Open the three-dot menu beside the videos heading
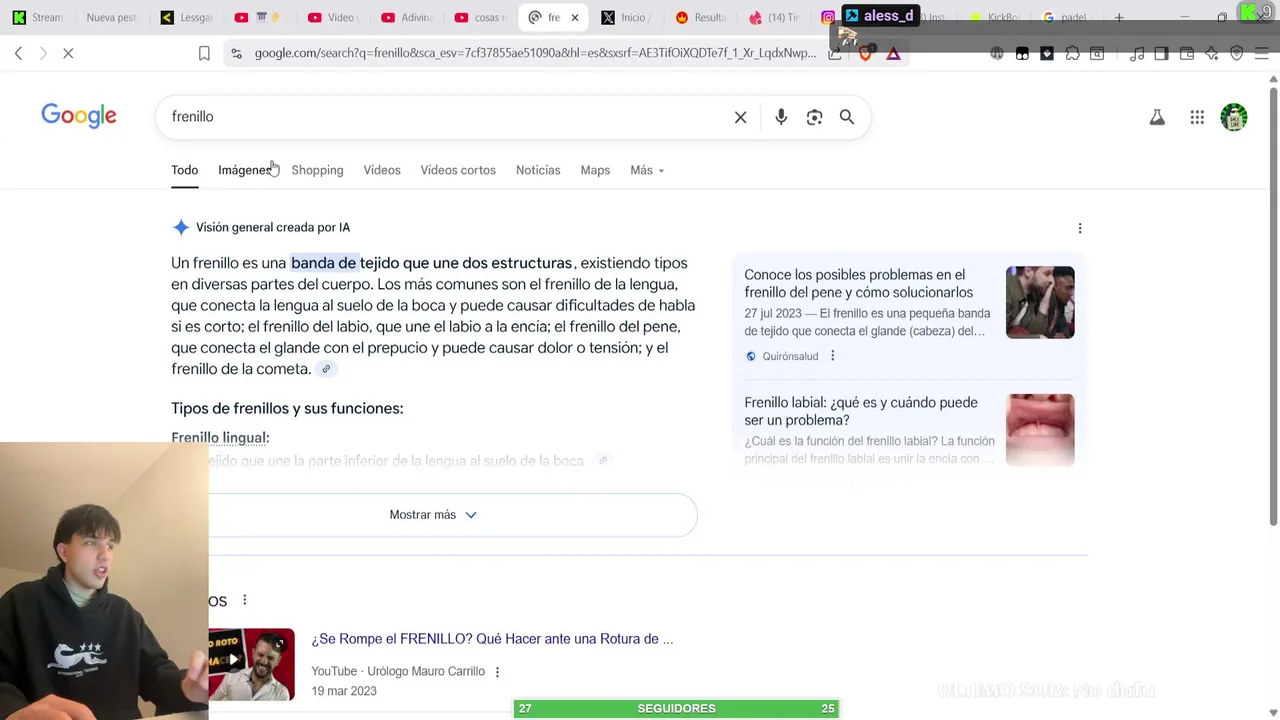 coord(244,600)
